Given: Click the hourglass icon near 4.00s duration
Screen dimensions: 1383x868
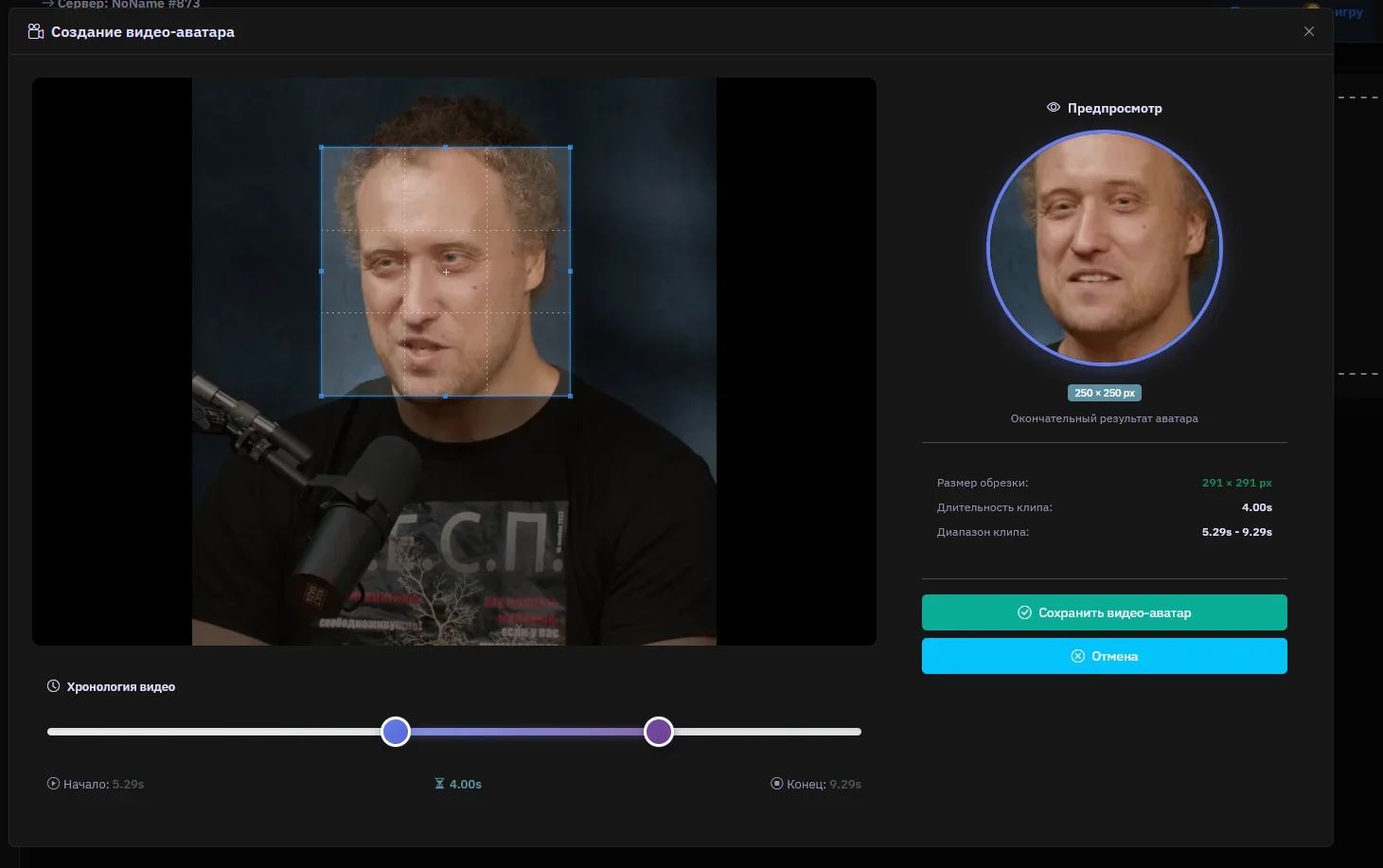Looking at the screenshot, I should click(x=439, y=784).
